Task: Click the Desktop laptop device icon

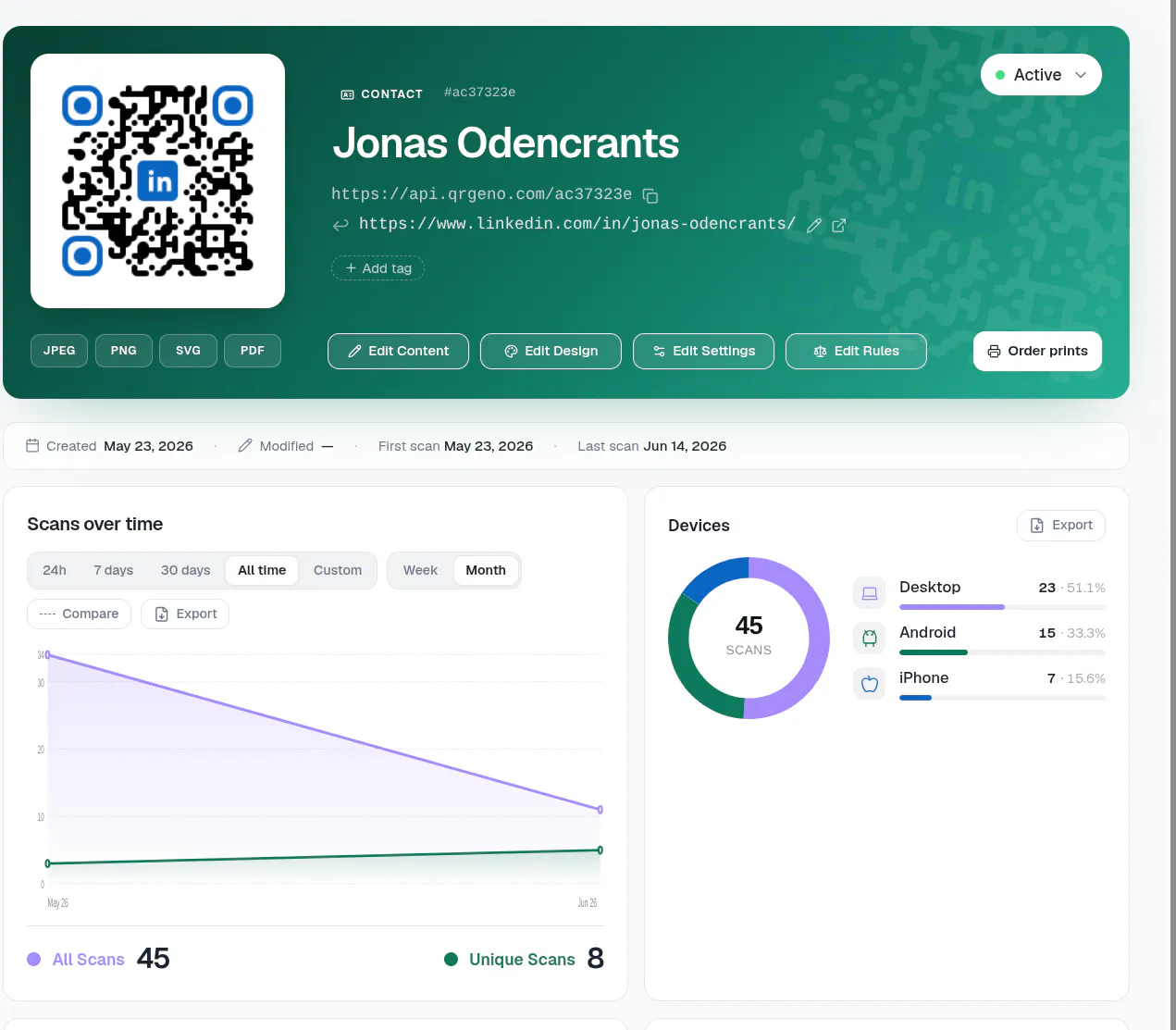Action: [x=870, y=593]
